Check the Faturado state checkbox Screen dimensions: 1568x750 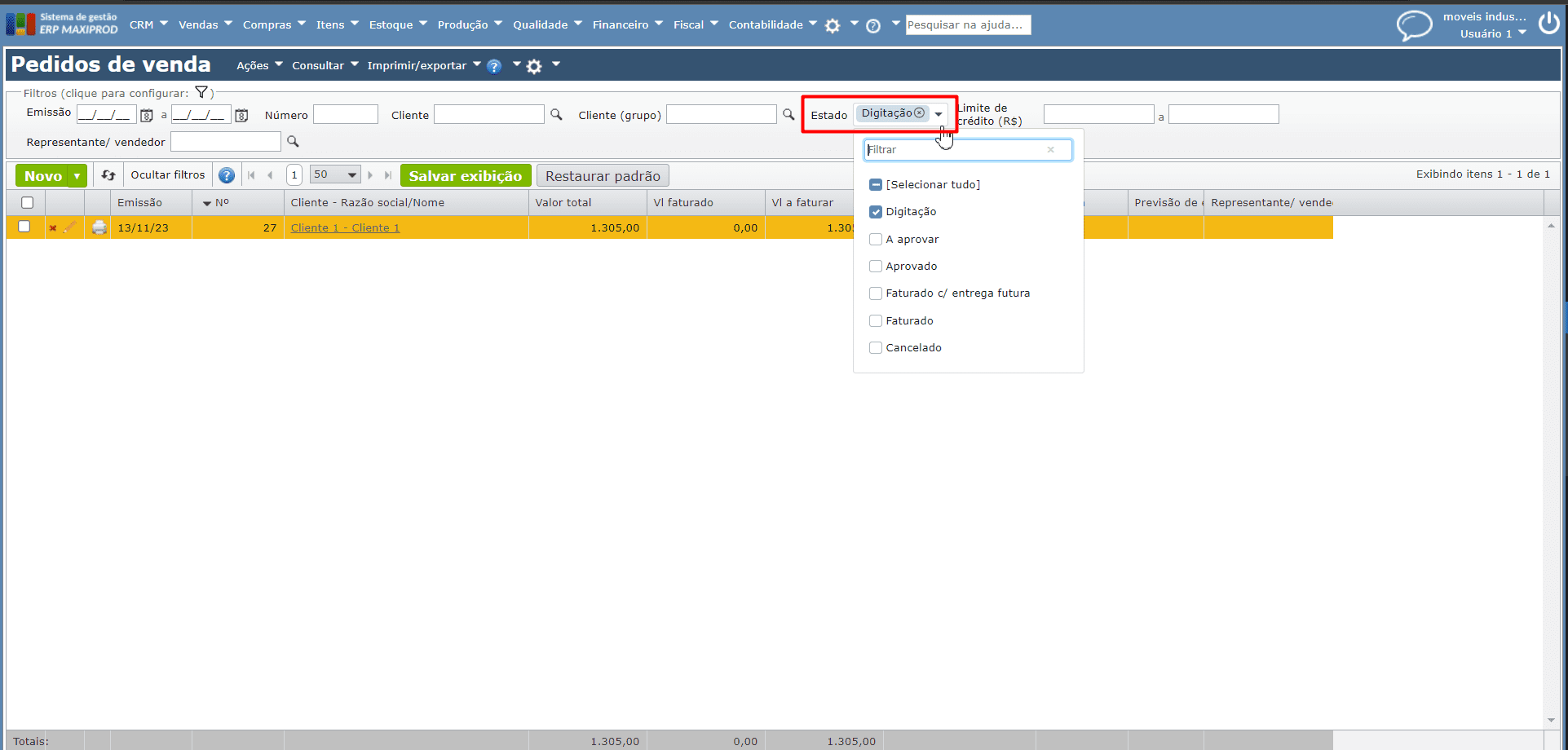click(876, 321)
